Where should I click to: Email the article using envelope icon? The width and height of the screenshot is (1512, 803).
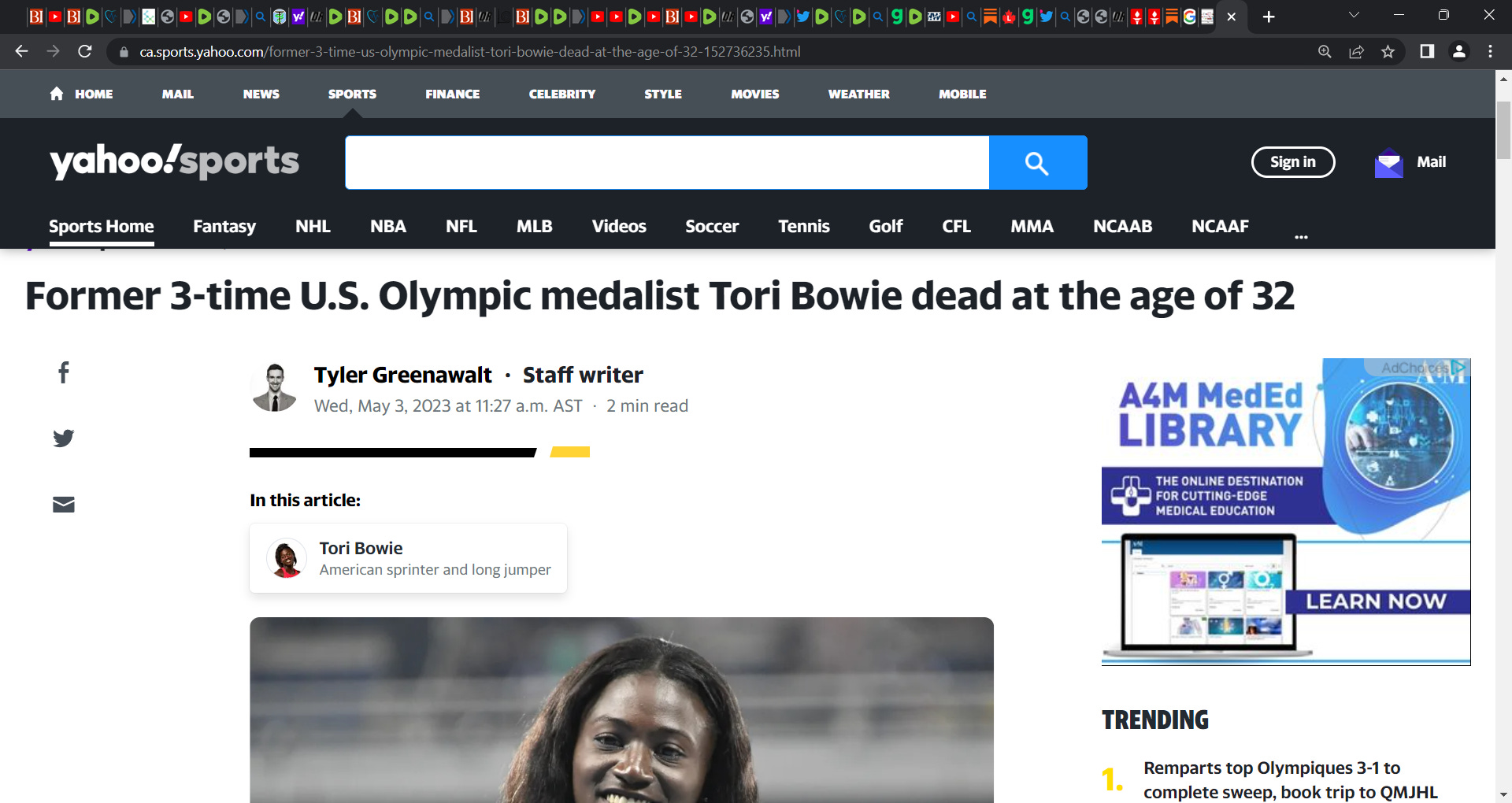[64, 505]
